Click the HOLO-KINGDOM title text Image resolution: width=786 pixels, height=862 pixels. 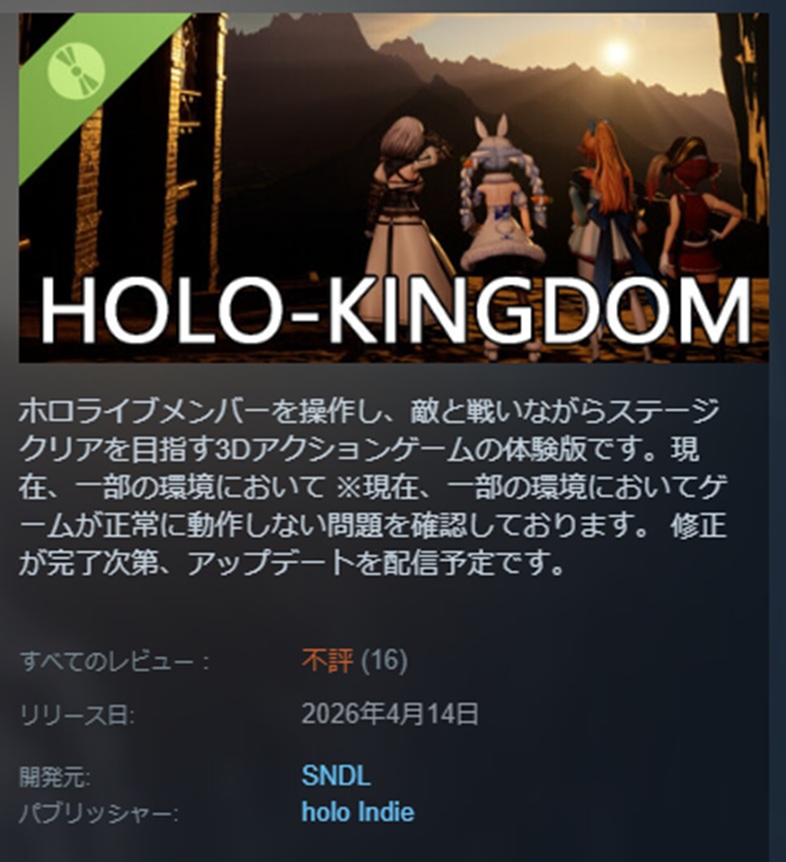[395, 311]
